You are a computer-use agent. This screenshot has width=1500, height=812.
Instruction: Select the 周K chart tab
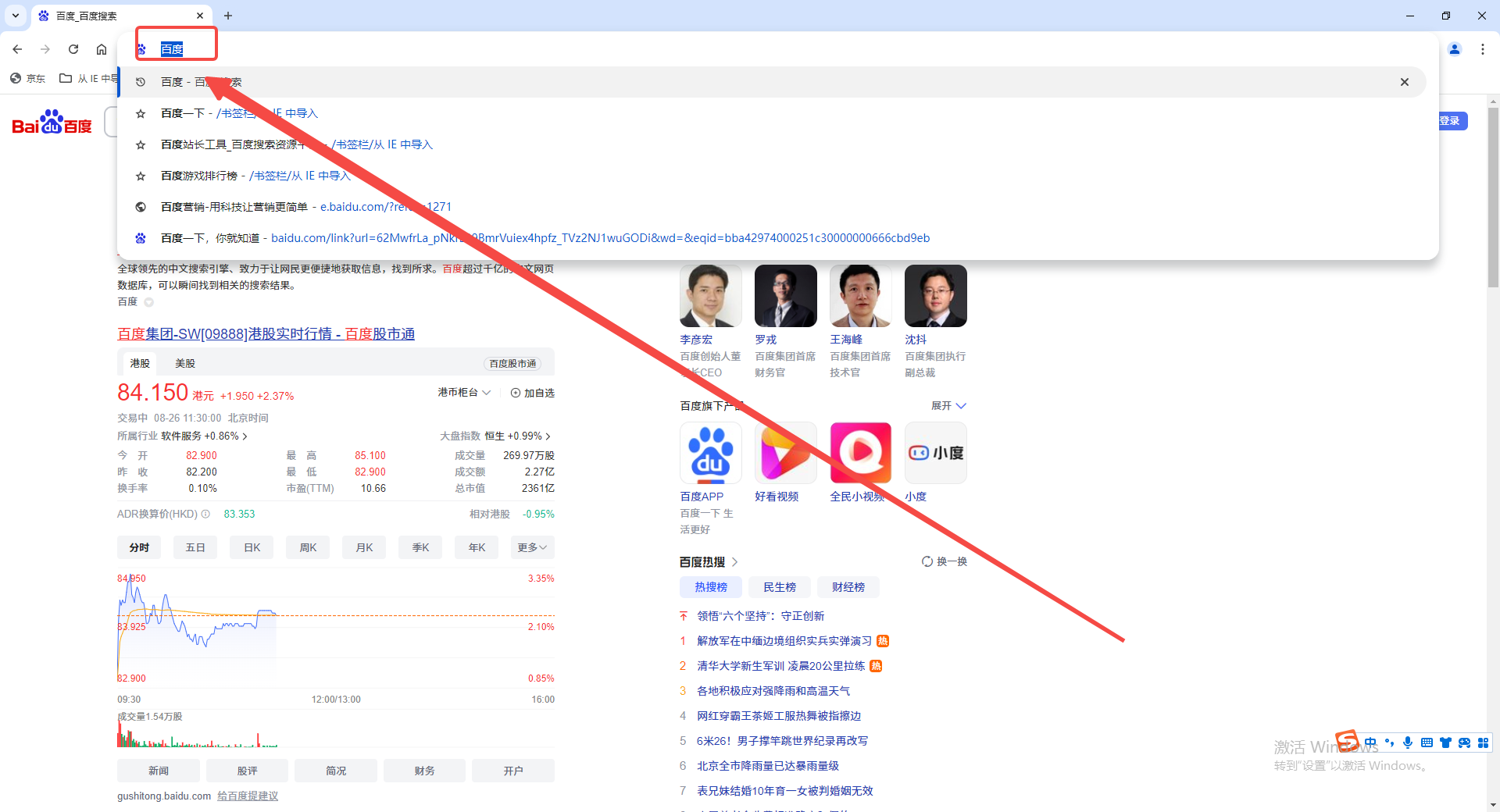(x=308, y=547)
